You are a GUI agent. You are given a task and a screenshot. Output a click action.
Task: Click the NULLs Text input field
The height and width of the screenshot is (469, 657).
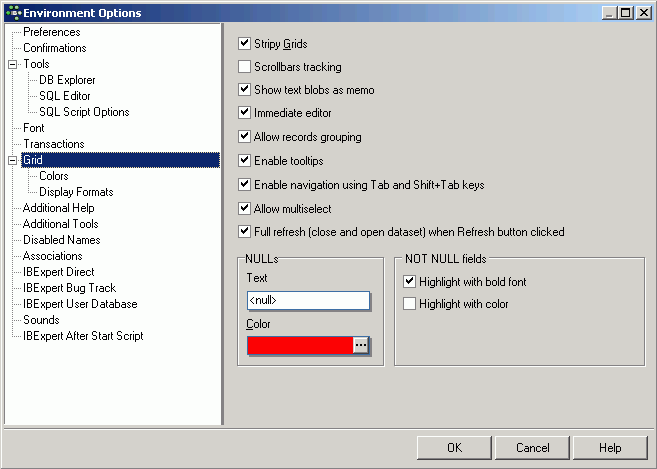(308, 300)
